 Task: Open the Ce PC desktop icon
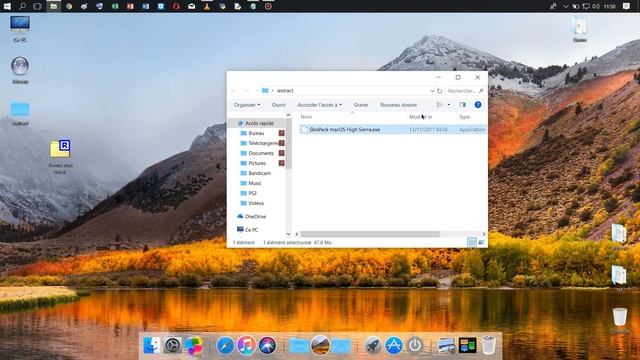[20, 29]
